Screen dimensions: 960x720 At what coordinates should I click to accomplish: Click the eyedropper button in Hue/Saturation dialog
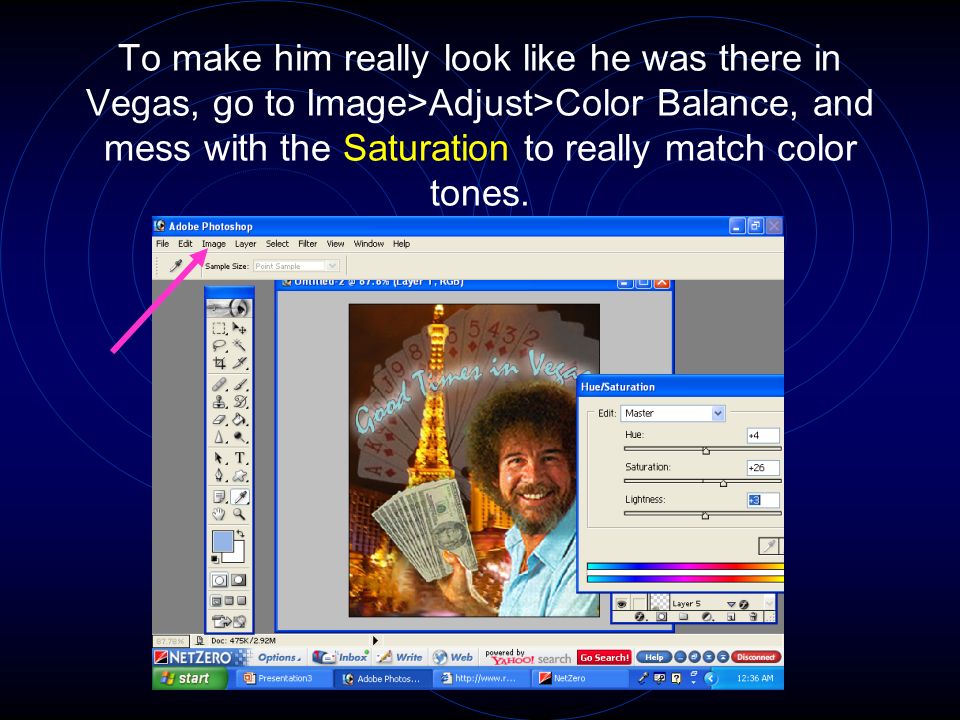click(x=768, y=546)
